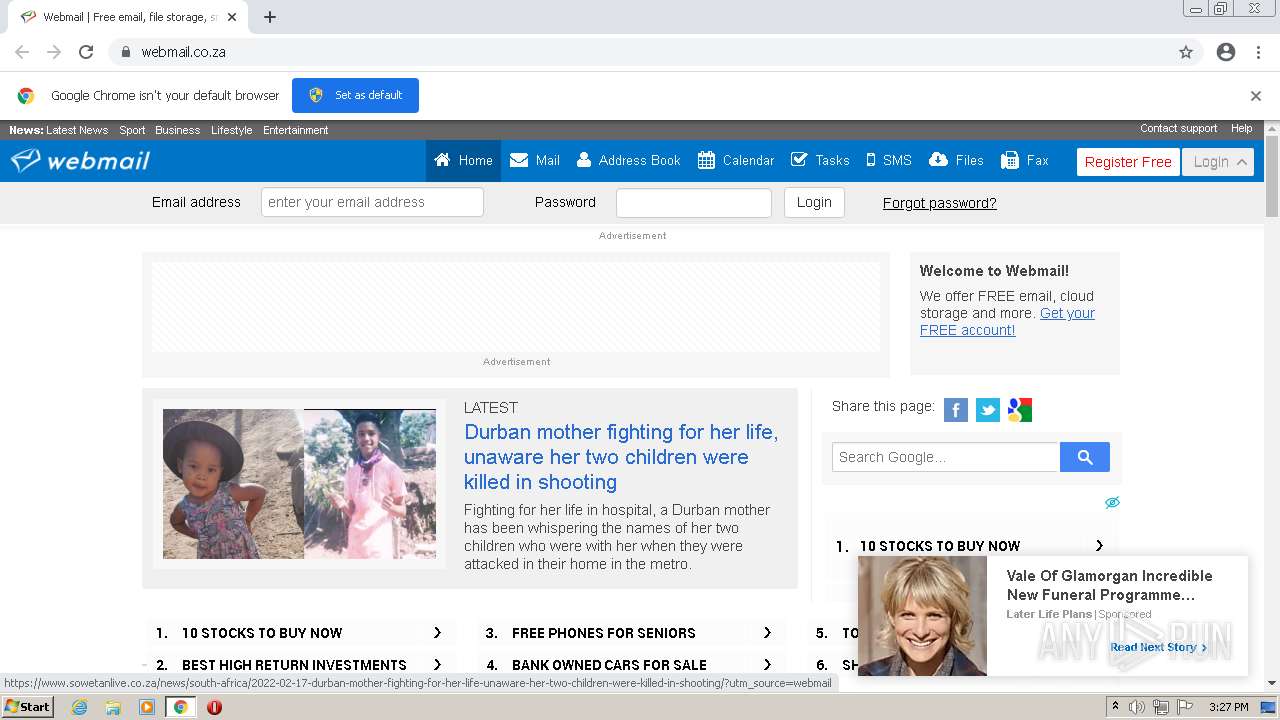Open Chrome three-dot menu

[1258, 52]
